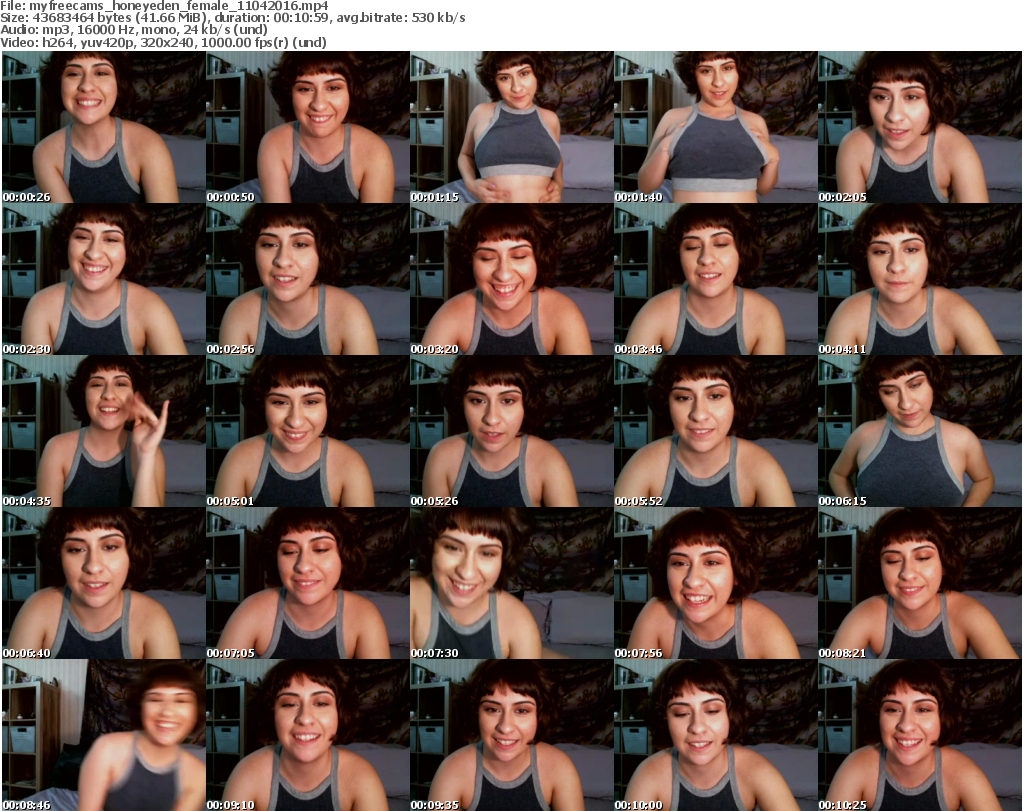The height and width of the screenshot is (811, 1024).
Task: Select the last frame at 00:10:25
Action: point(920,735)
